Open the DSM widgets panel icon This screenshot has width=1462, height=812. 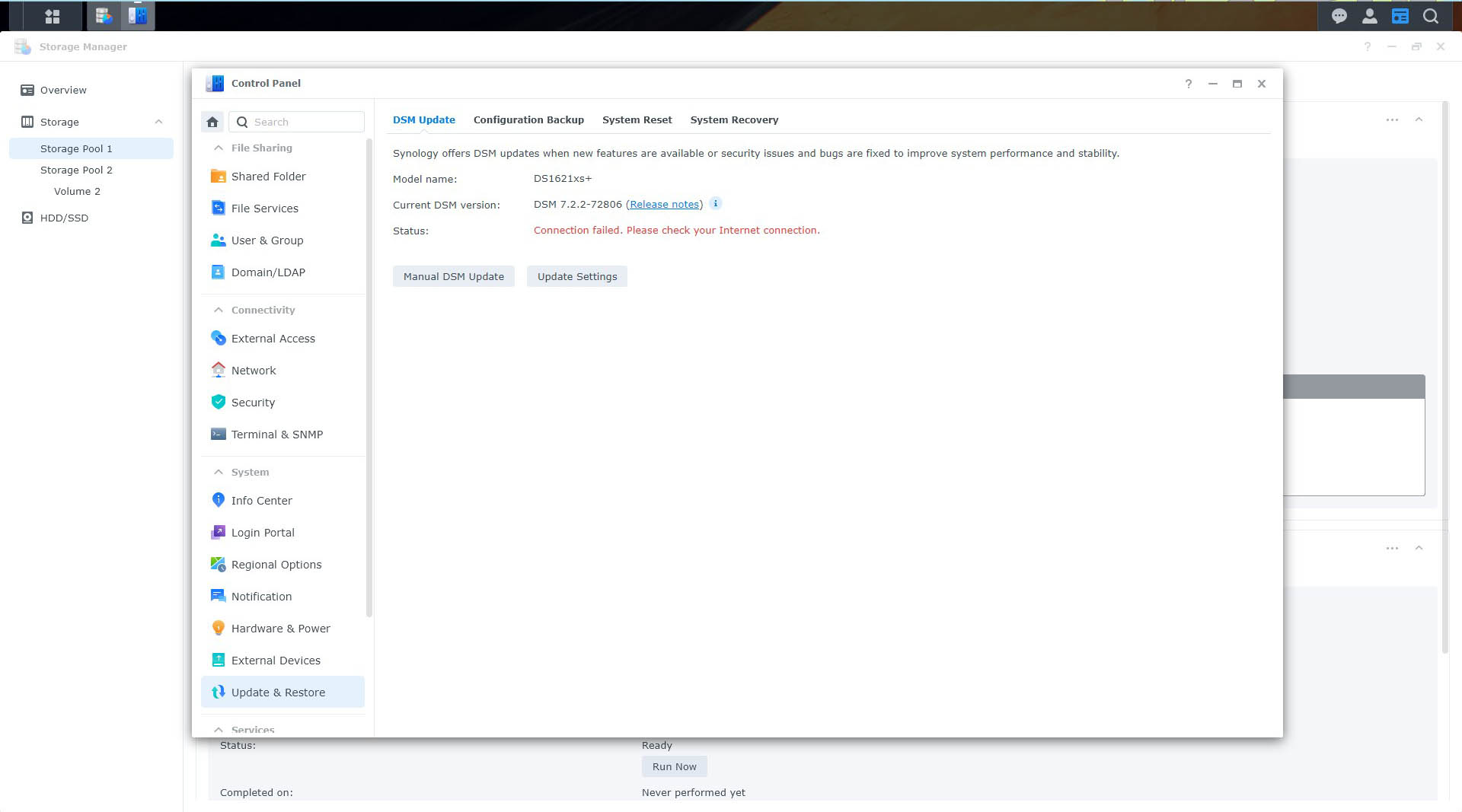pyautogui.click(x=1400, y=16)
